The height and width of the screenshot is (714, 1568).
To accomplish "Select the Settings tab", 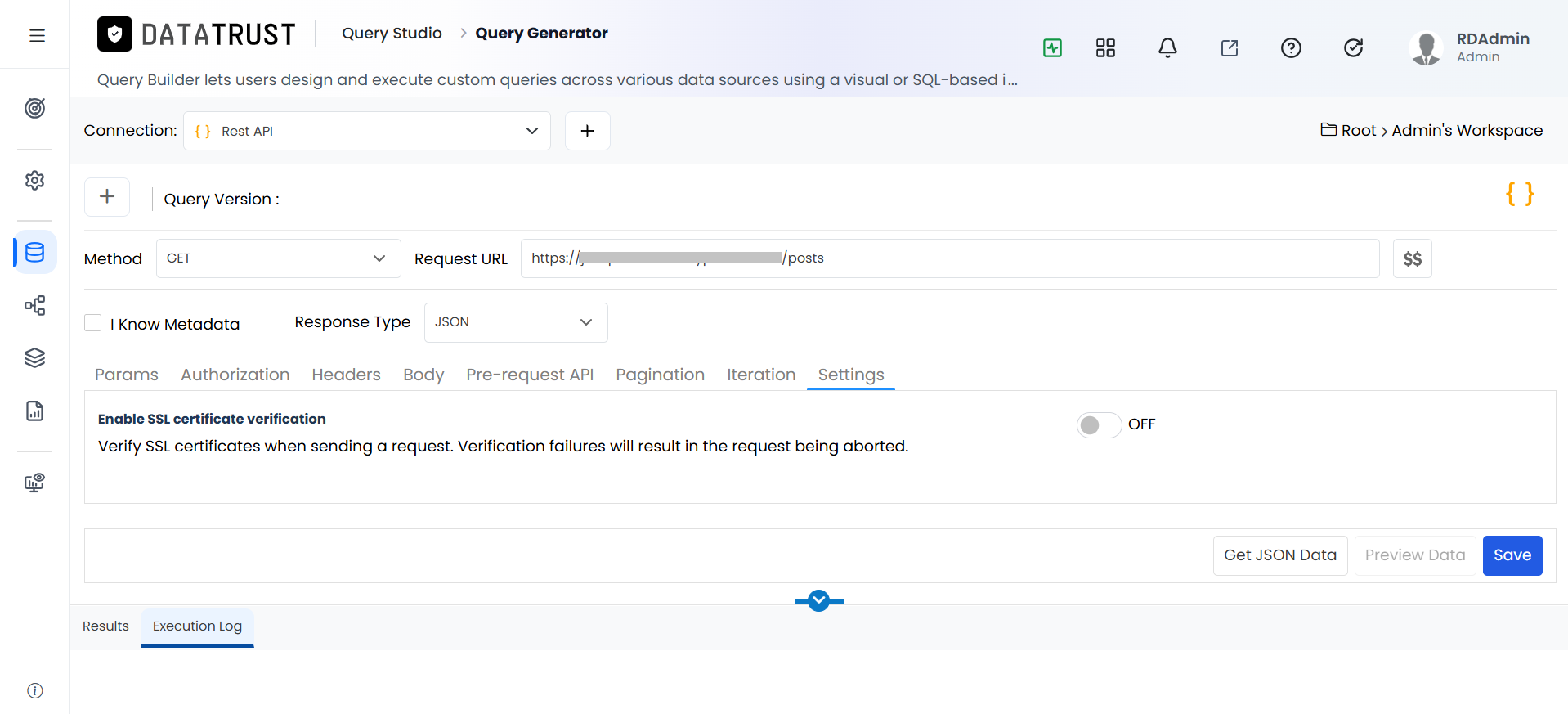I will [851, 375].
